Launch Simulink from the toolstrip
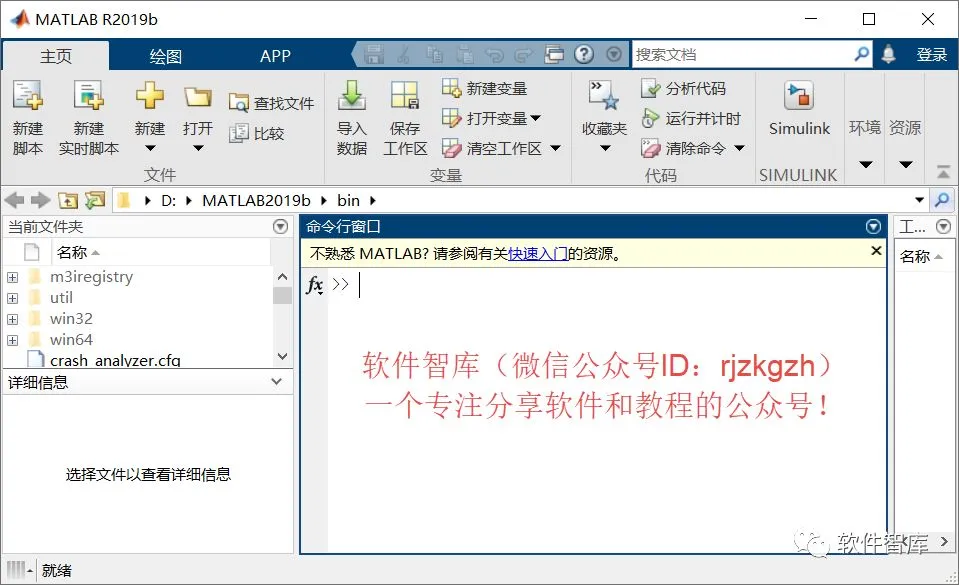This screenshot has height=585, width=959. click(x=799, y=107)
